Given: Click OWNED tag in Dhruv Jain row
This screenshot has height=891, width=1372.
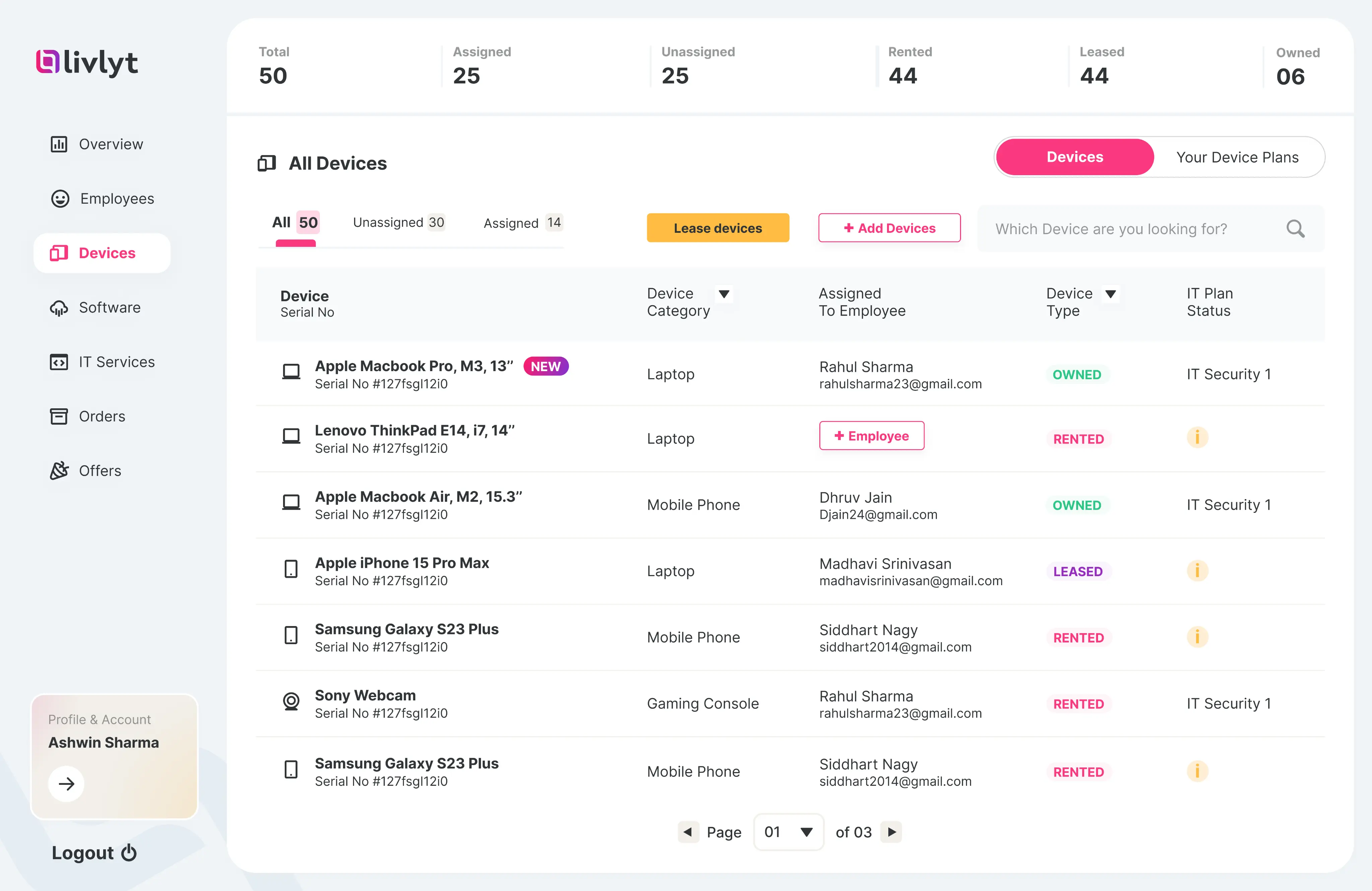Looking at the screenshot, I should 1077,505.
